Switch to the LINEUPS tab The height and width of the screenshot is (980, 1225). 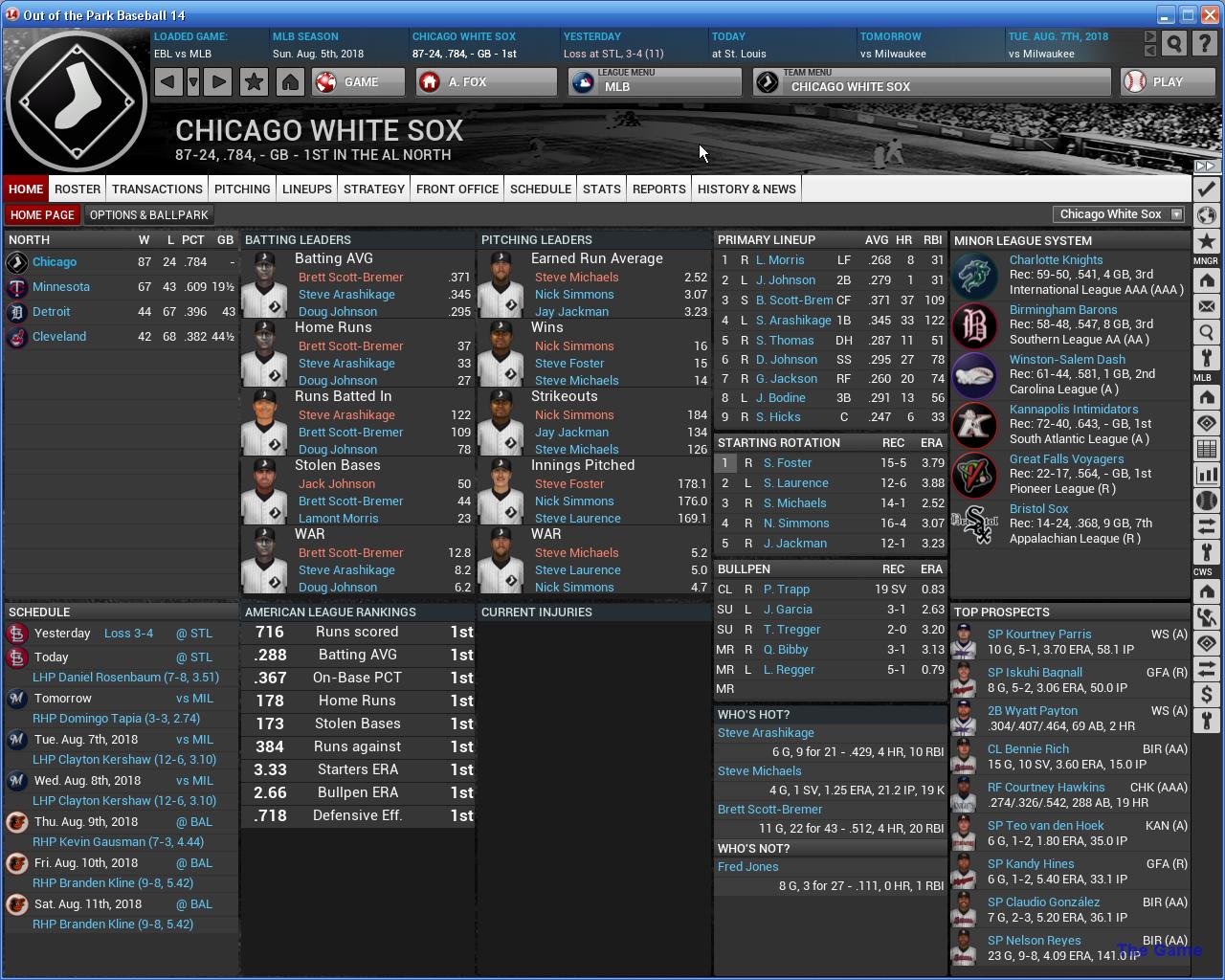coord(307,189)
